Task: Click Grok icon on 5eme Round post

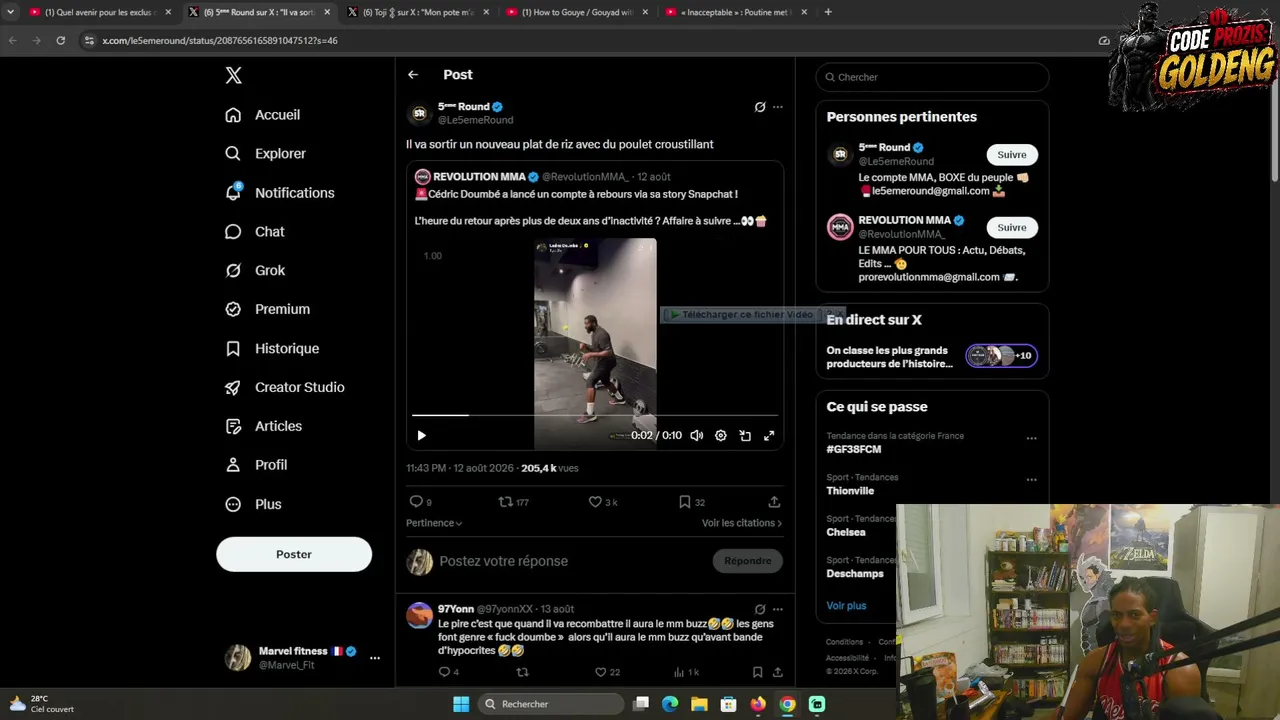Action: point(760,107)
